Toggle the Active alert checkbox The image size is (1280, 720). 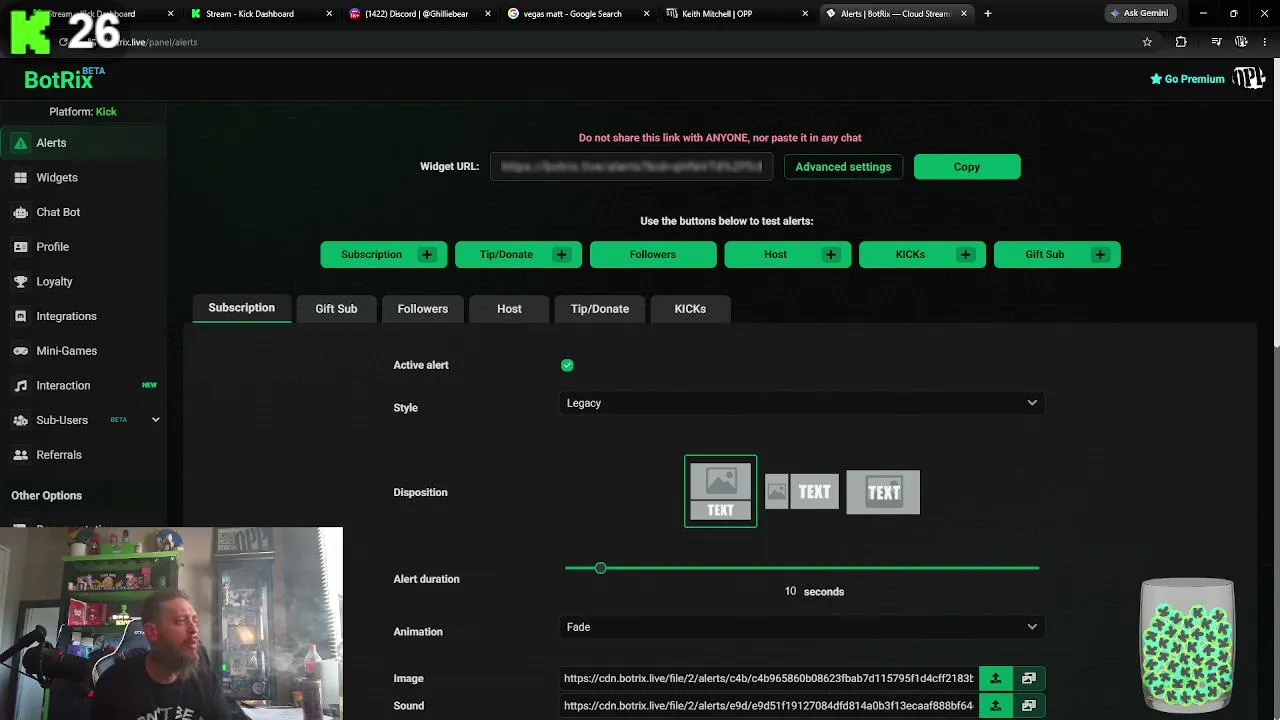[567, 365]
